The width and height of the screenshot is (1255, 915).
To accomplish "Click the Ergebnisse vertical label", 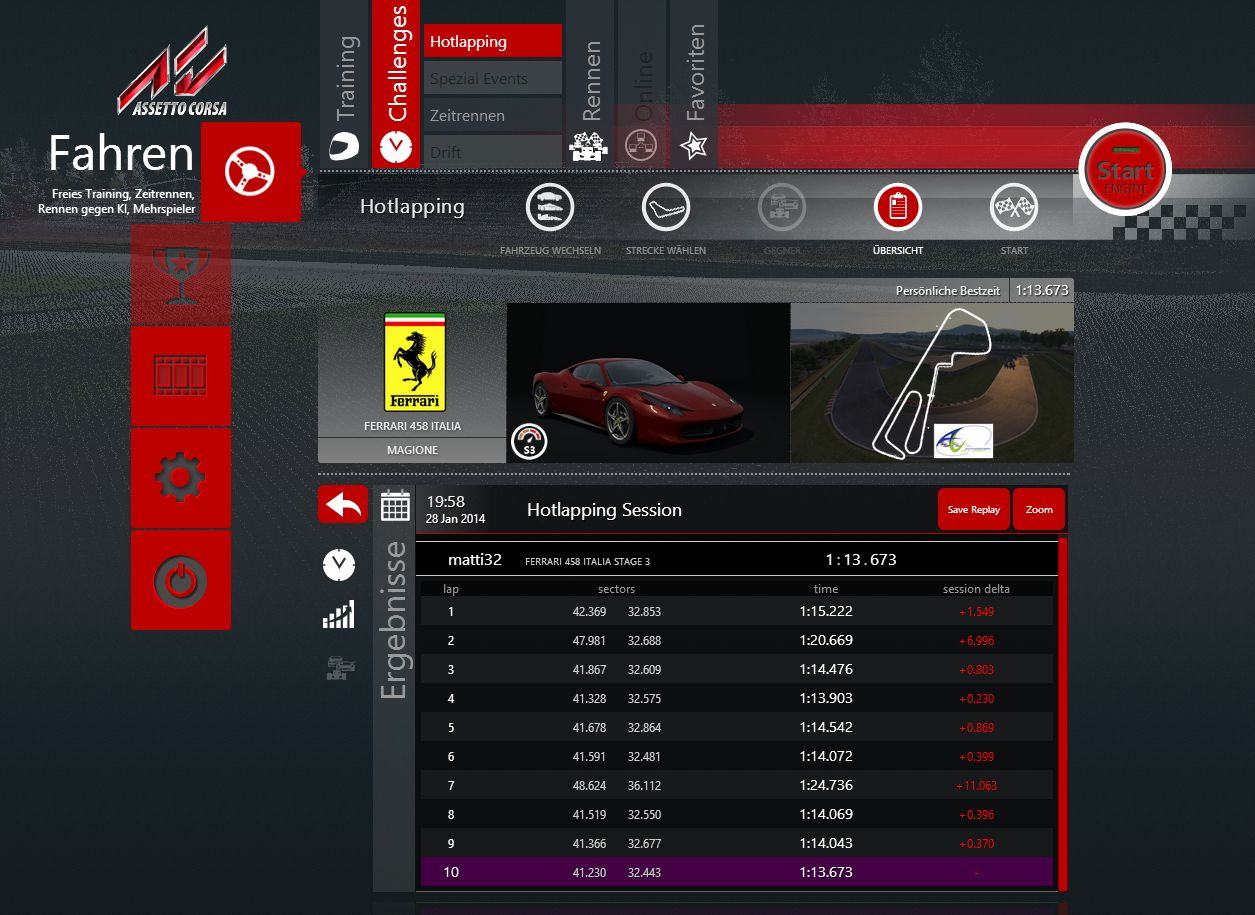I will [x=395, y=620].
